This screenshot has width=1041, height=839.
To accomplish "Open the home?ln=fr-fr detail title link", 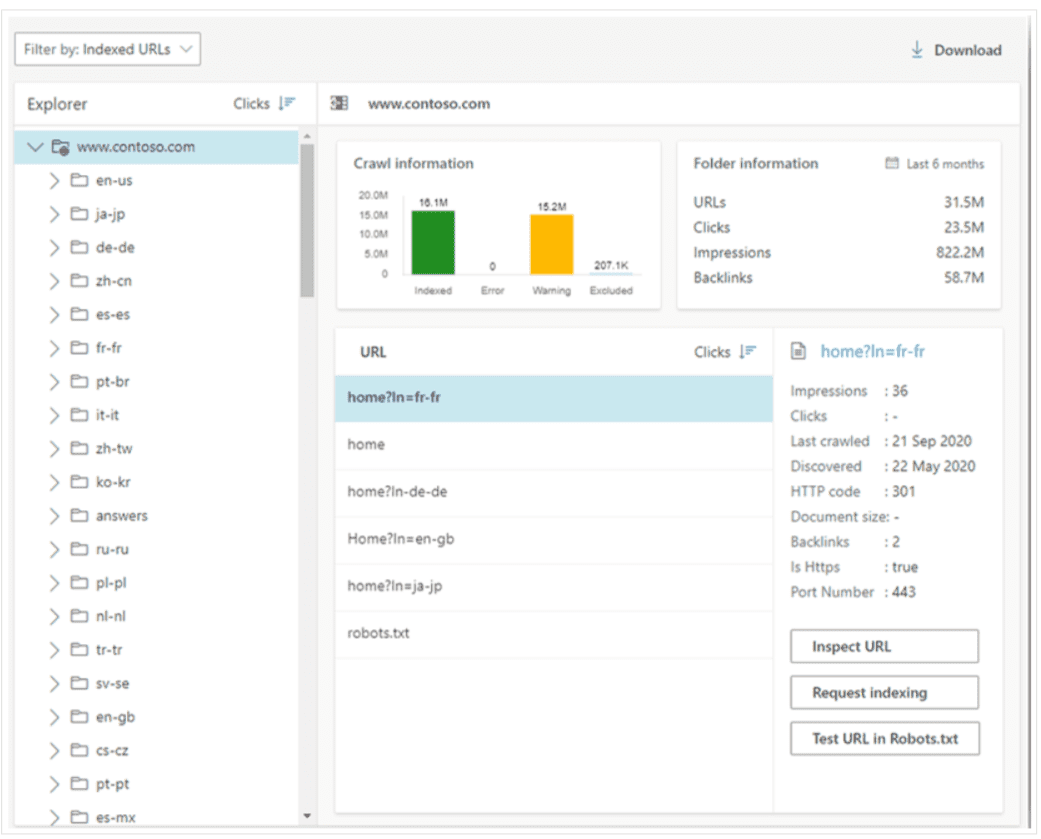I will pyautogui.click(x=872, y=351).
